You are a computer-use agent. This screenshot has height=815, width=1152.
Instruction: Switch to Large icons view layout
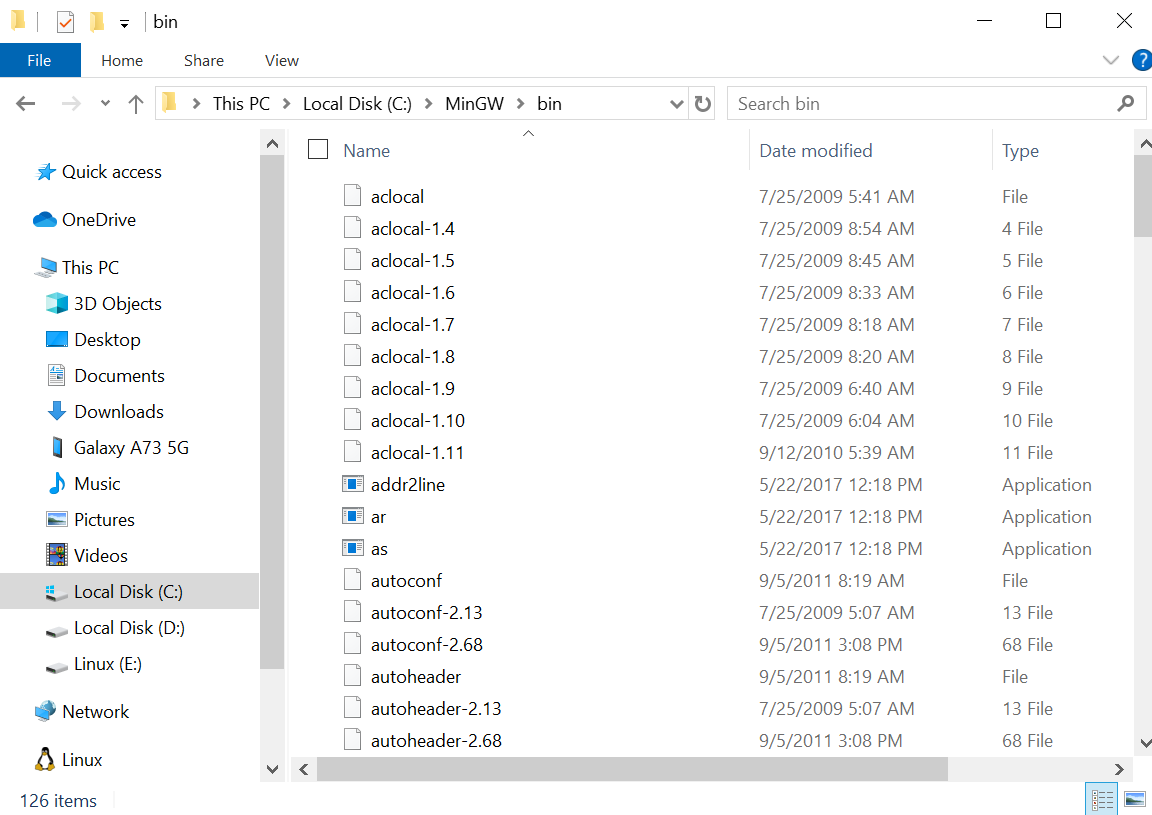tap(1134, 800)
